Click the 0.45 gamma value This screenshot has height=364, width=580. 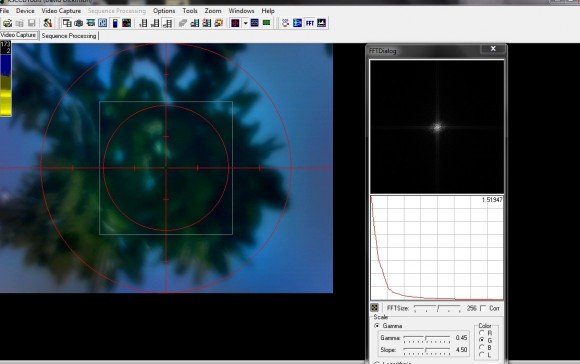tap(461, 338)
